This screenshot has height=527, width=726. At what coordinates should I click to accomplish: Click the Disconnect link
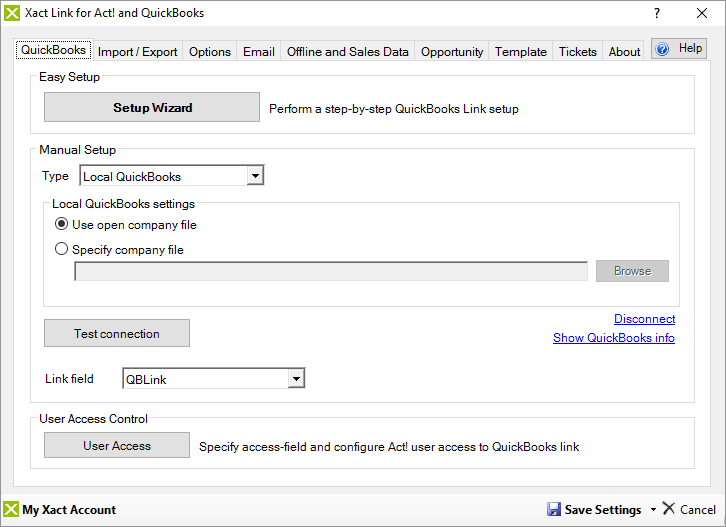645,319
